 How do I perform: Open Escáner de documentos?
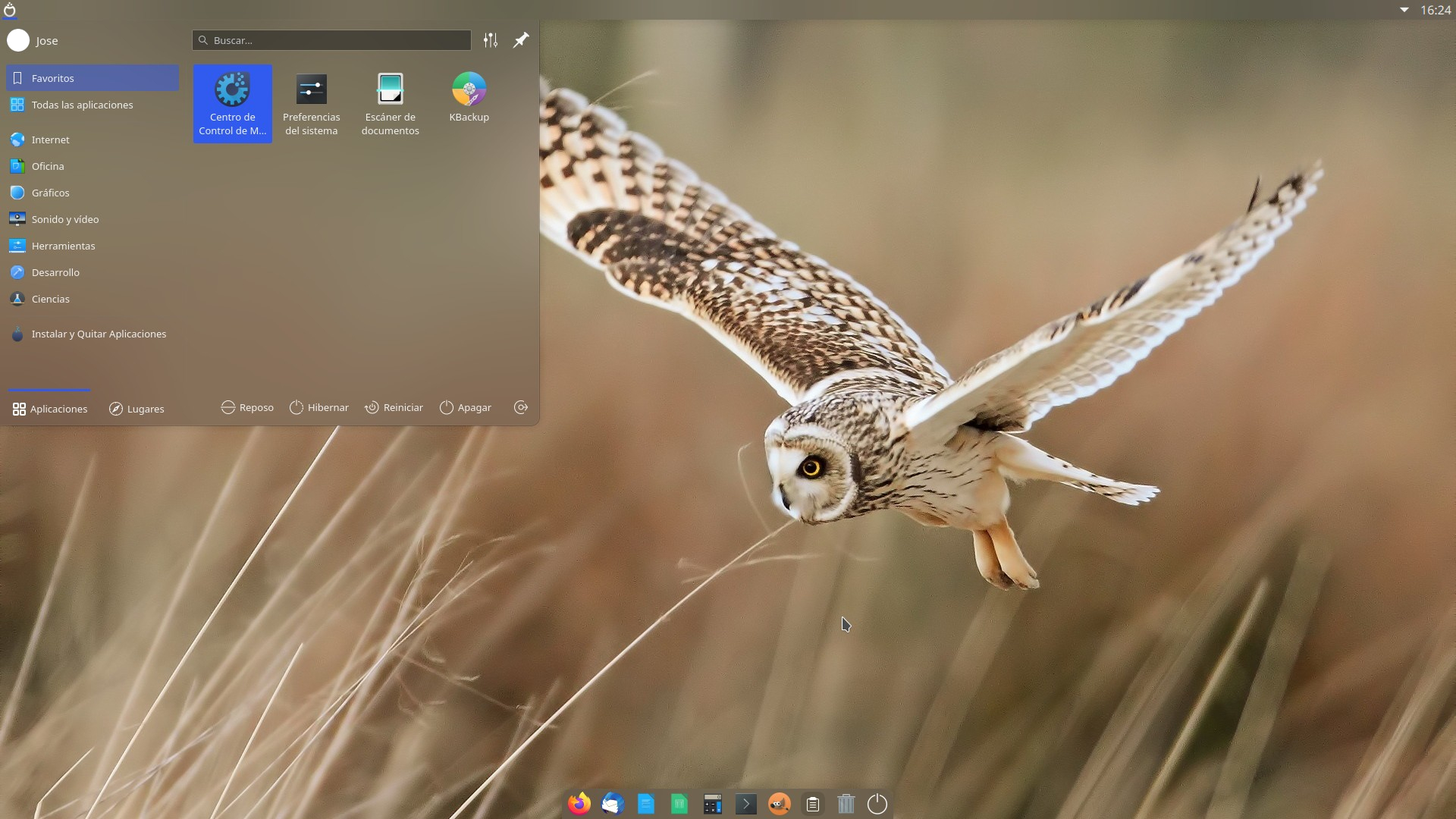click(390, 99)
